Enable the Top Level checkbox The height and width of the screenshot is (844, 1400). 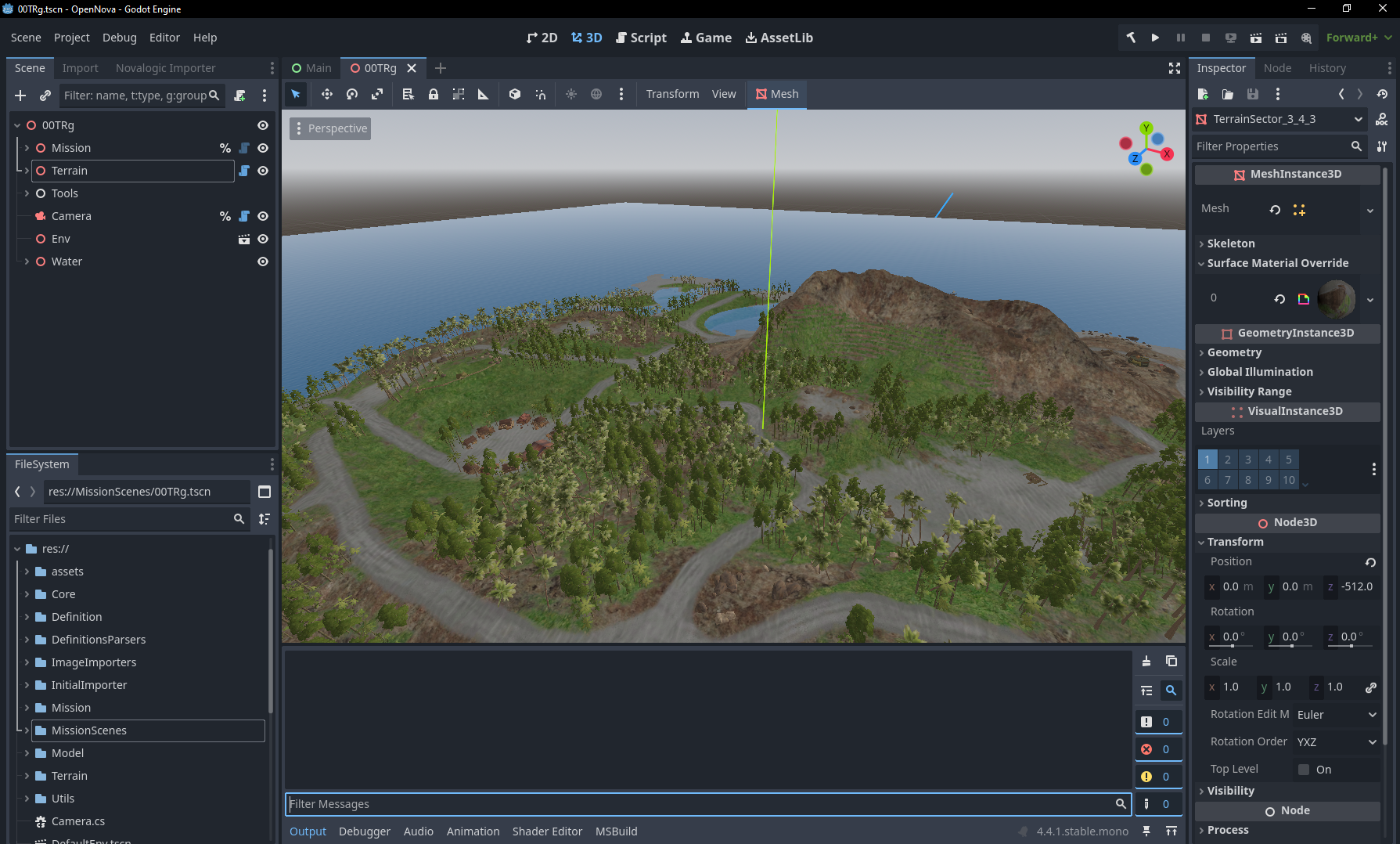[1304, 770]
